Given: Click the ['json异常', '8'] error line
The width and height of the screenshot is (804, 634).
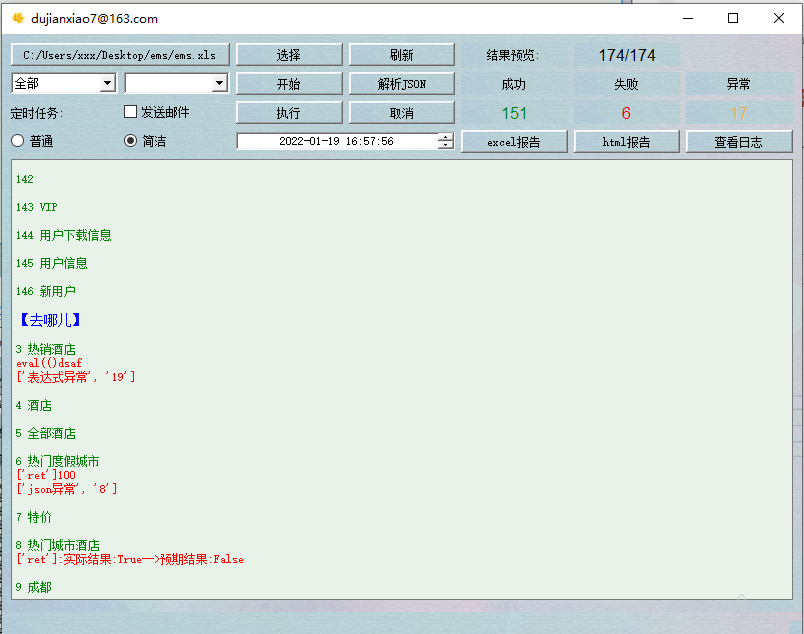Looking at the screenshot, I should tap(67, 489).
